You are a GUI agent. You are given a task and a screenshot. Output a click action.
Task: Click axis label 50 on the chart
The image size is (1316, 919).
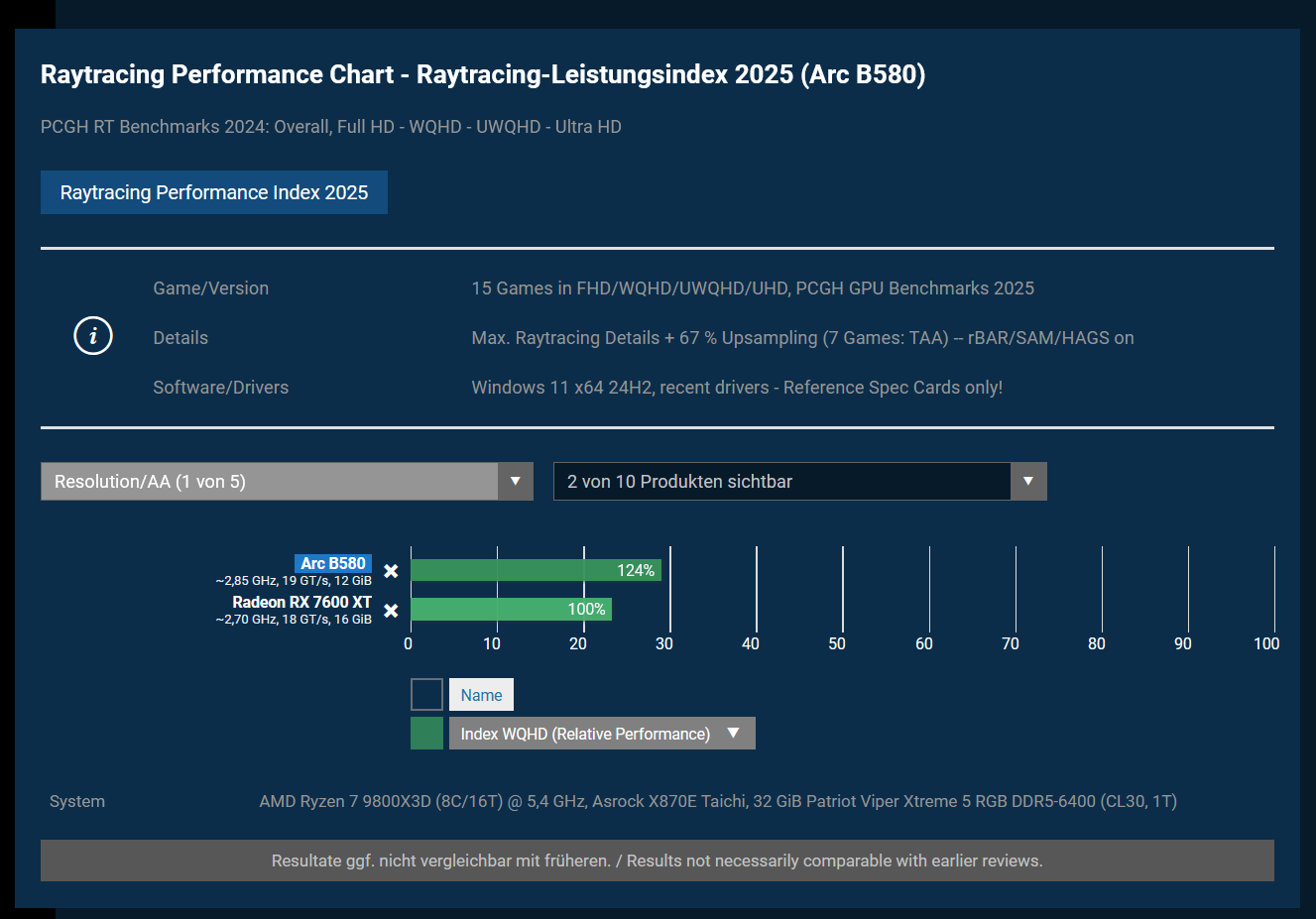837,643
